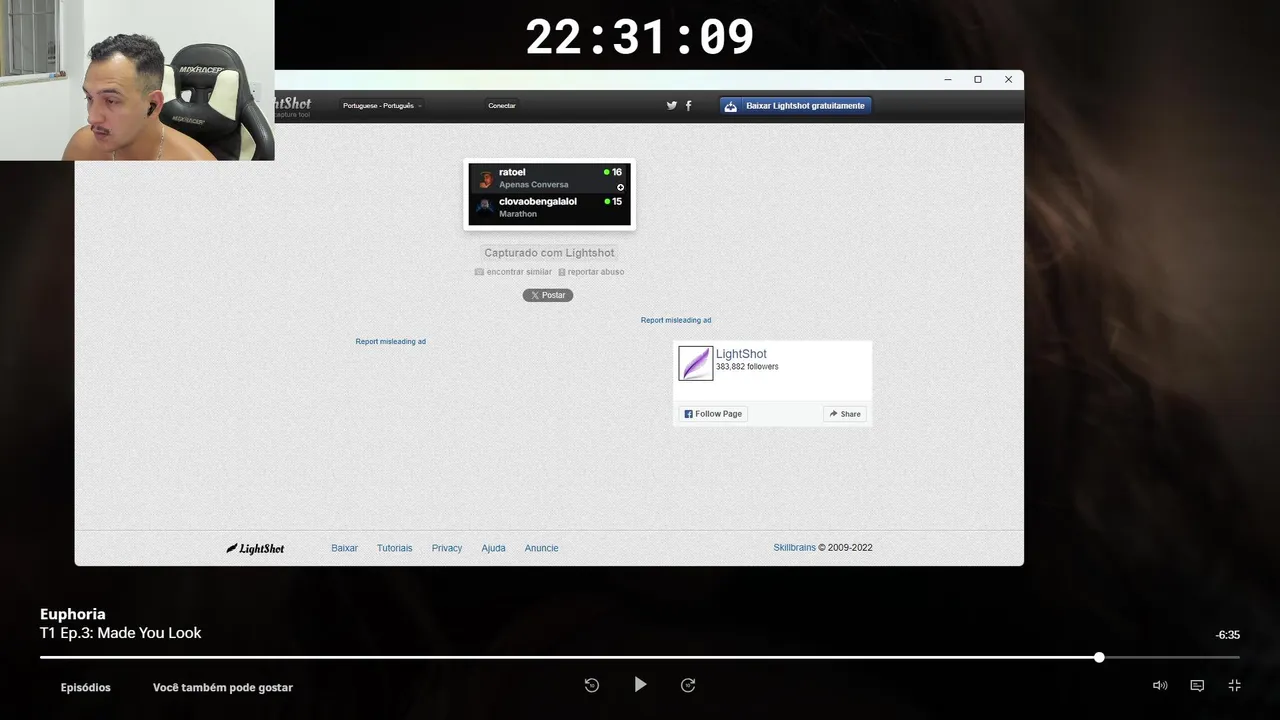Maximize the Lightshot browser window
Viewport: 1280px width, 720px height.
pyautogui.click(x=978, y=79)
